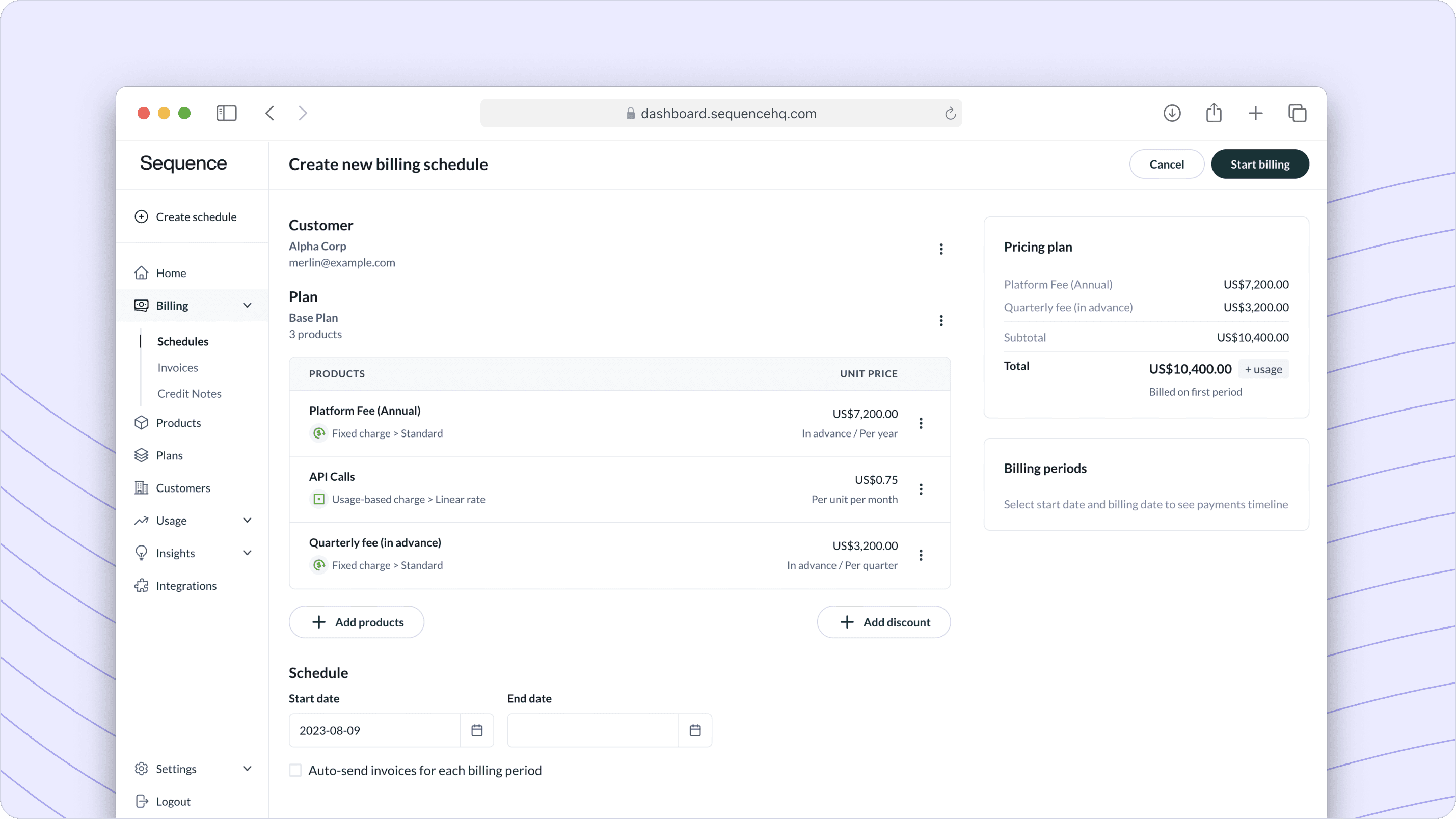Enable Auto-send invoices for each billing period

[x=295, y=771]
